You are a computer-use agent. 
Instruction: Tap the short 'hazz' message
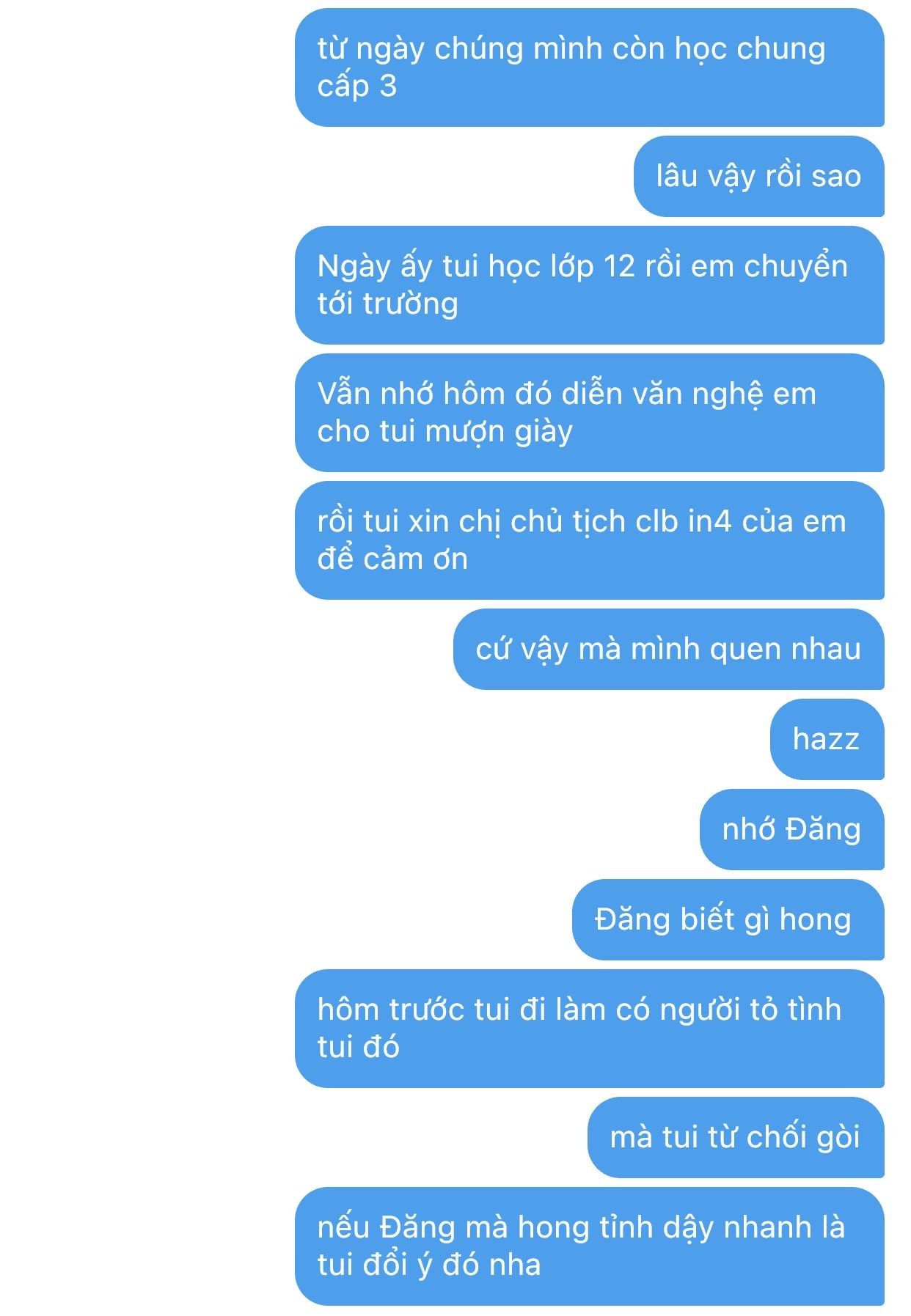pyautogui.click(x=827, y=739)
